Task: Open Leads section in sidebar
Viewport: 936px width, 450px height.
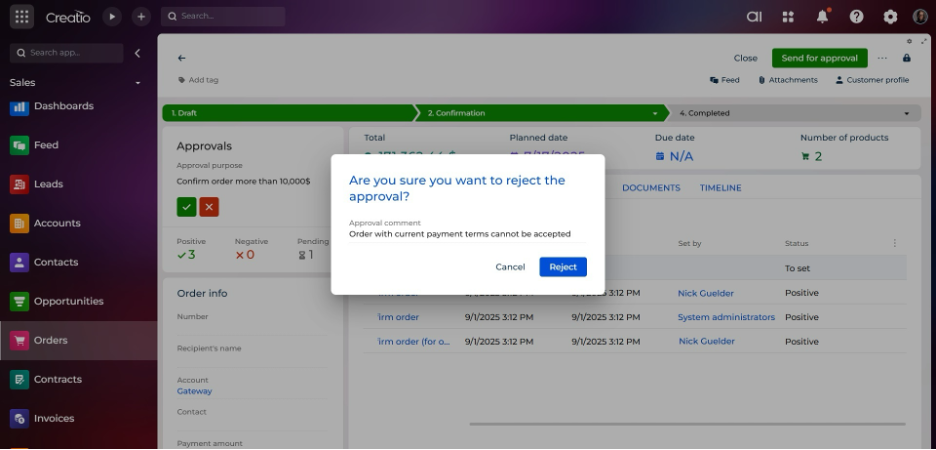Action: 48,184
